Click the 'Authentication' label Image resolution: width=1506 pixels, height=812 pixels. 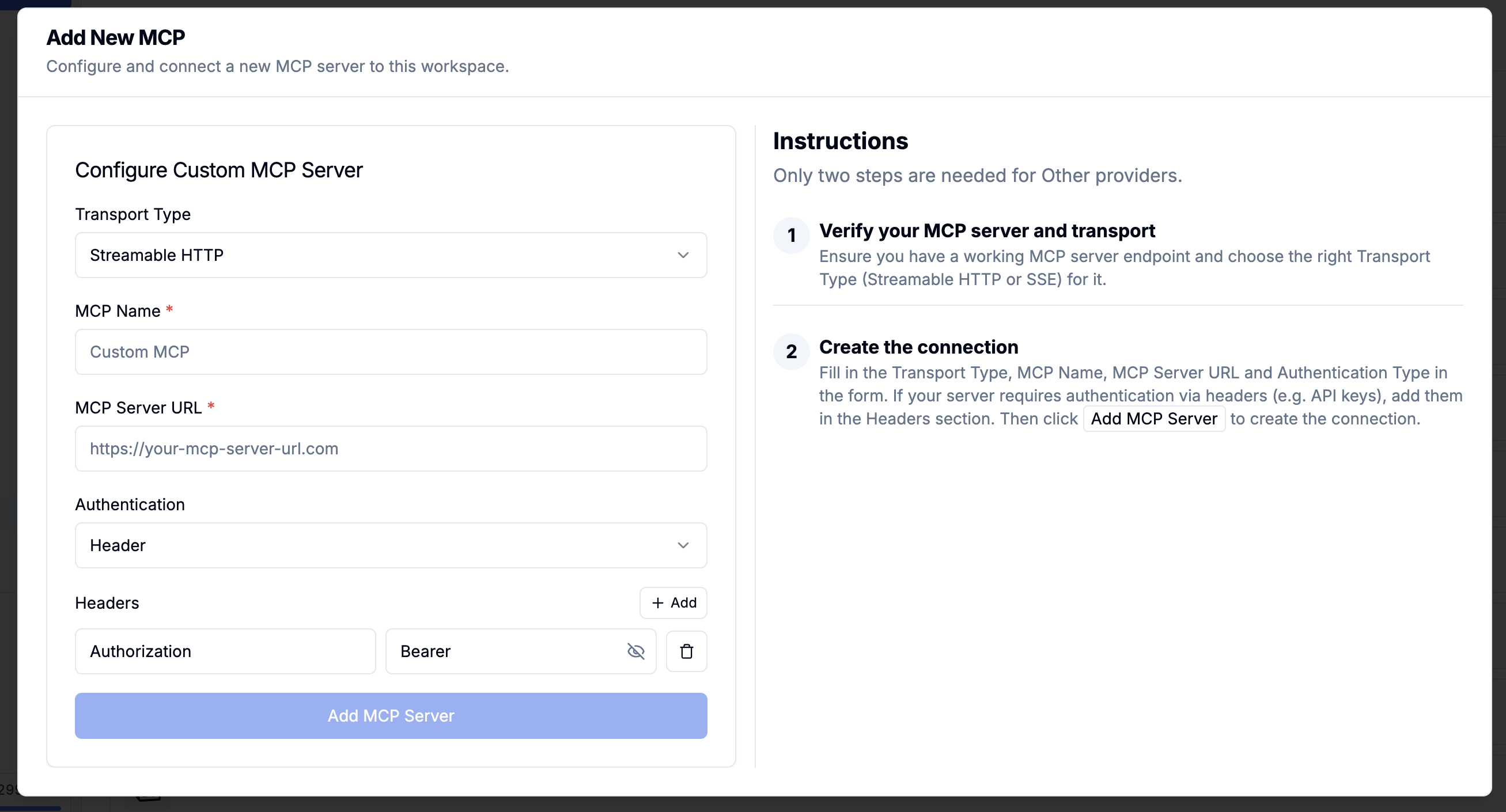point(130,504)
